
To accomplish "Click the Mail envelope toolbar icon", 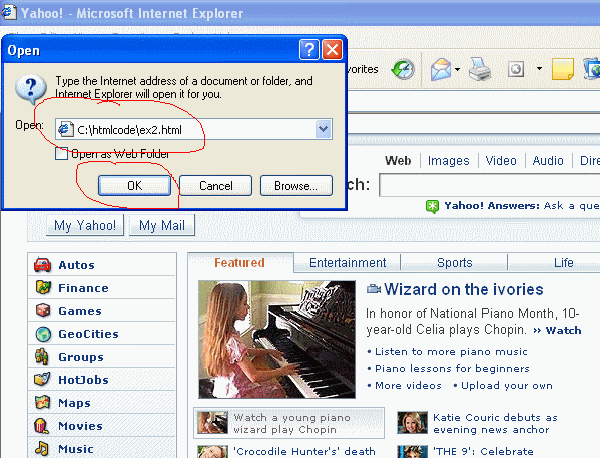I will click(x=440, y=69).
